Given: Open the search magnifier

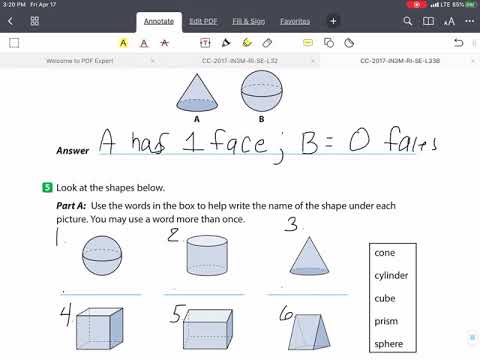Looking at the screenshot, I should (407, 21).
